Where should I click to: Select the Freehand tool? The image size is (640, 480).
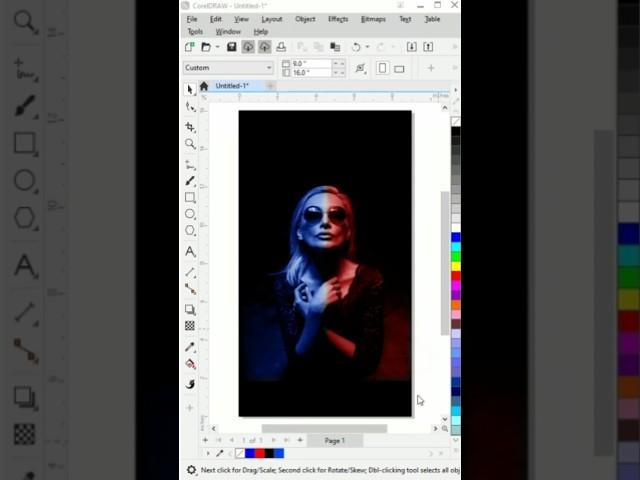point(190,165)
